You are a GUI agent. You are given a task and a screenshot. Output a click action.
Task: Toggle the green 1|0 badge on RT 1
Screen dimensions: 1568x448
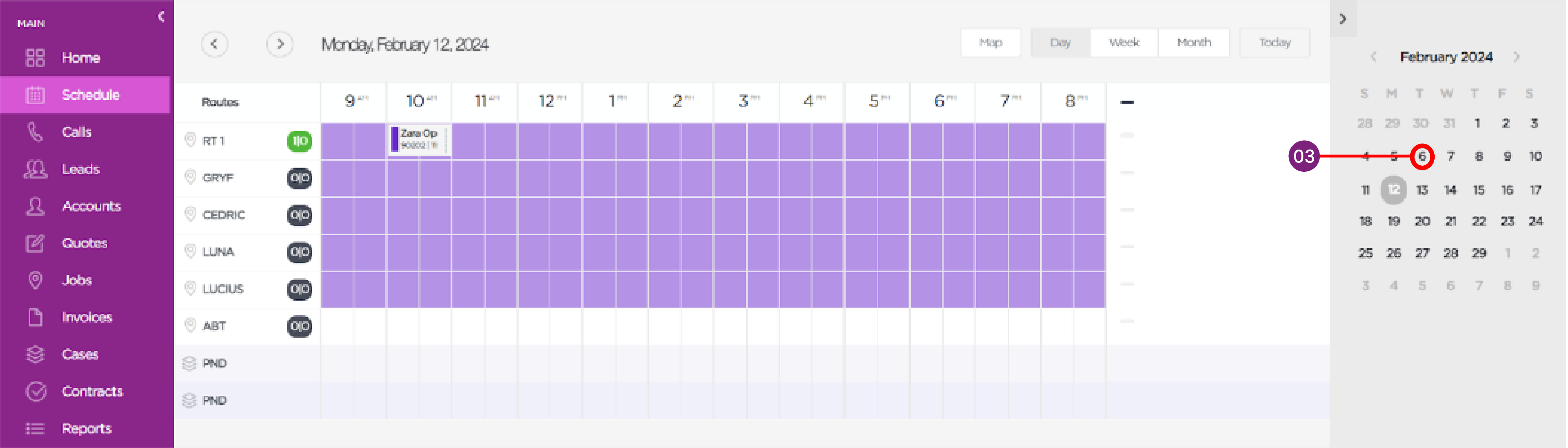(300, 141)
